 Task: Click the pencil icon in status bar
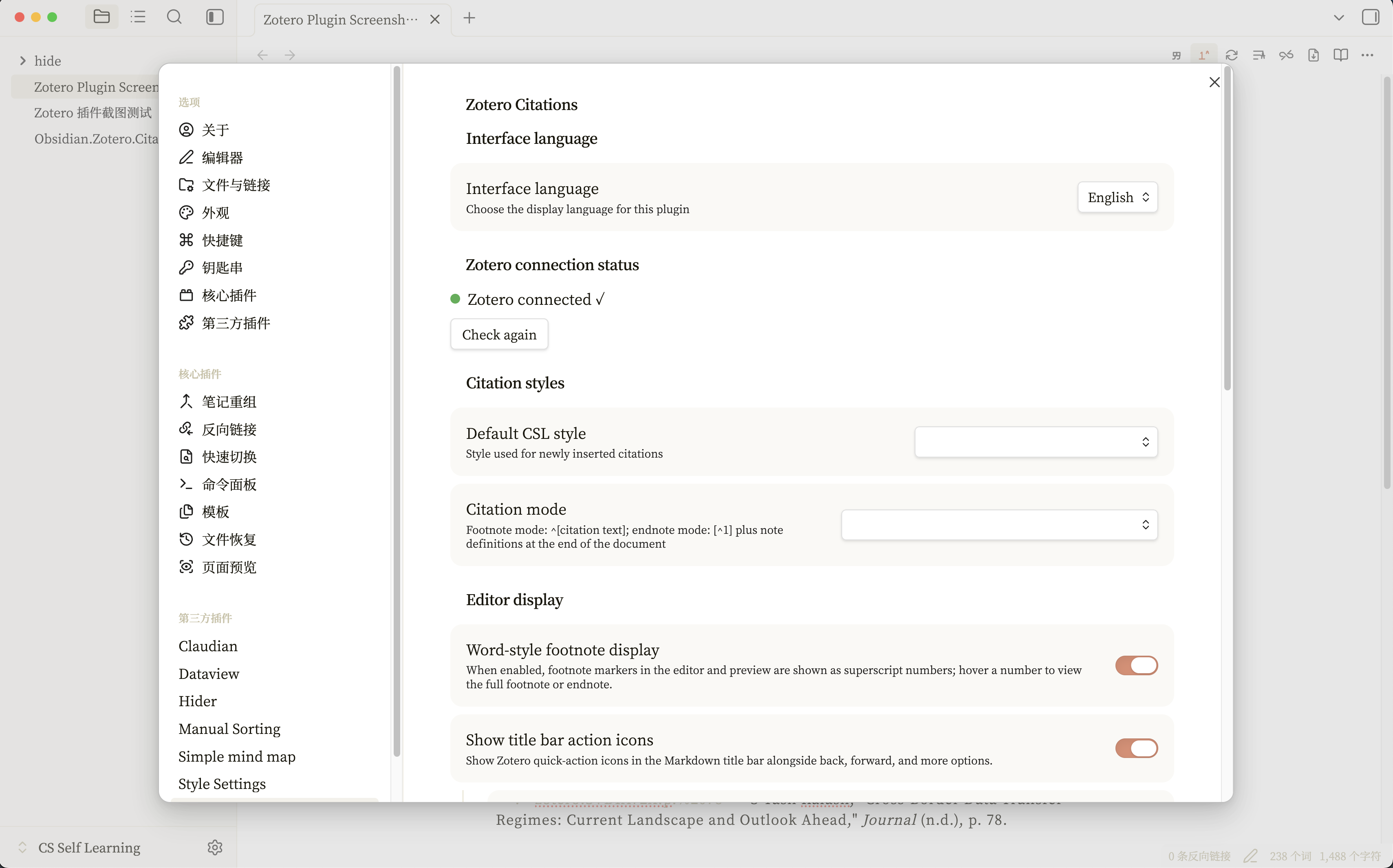1251,856
